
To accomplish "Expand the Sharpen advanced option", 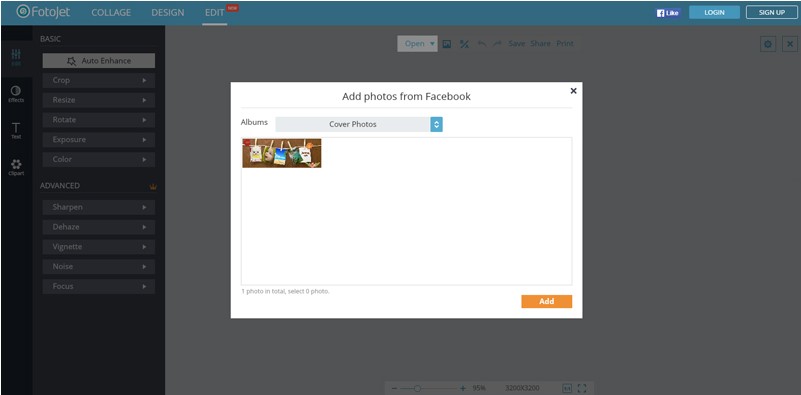I will (99, 207).
